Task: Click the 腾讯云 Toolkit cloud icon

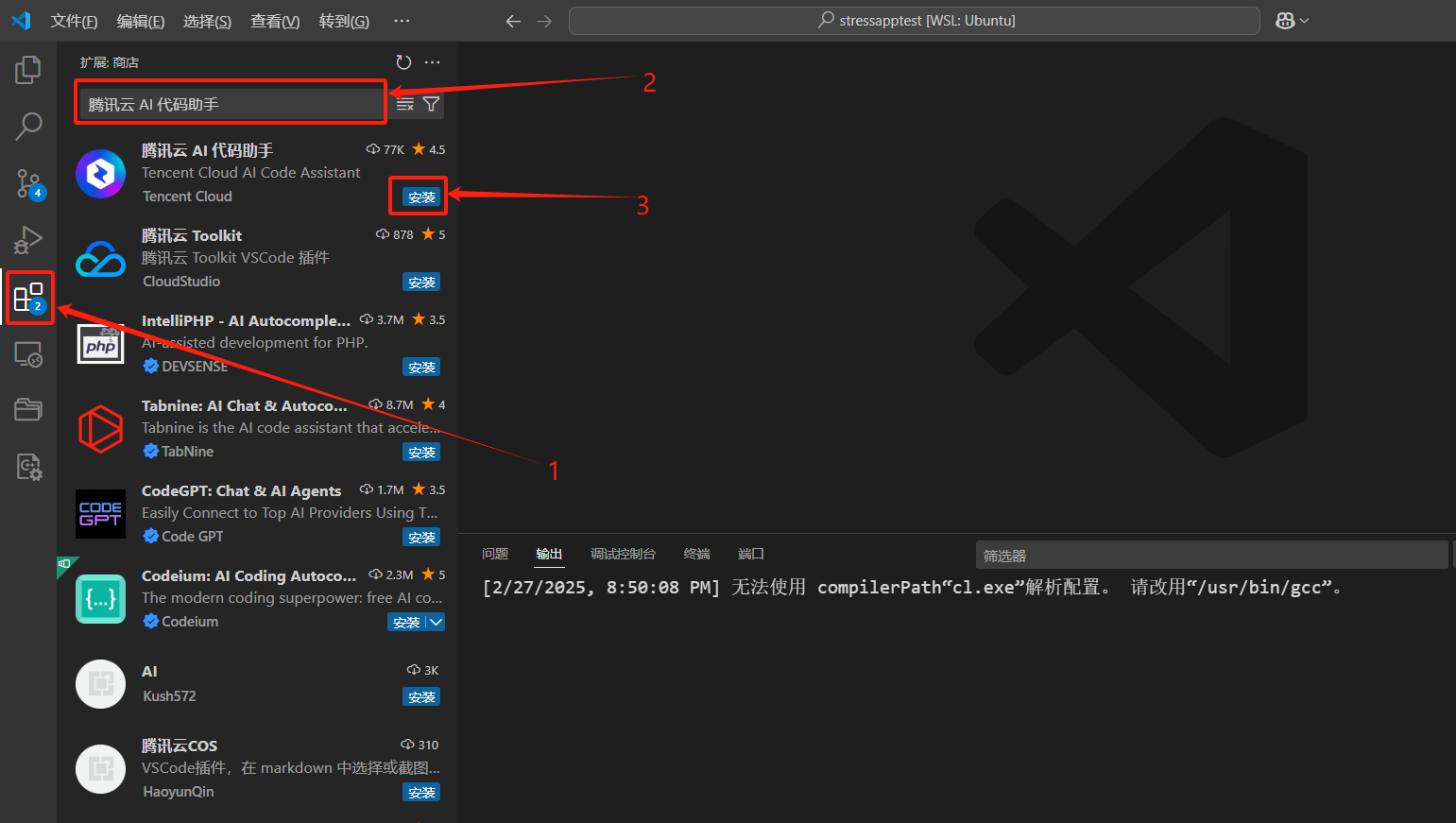Action: 101,259
